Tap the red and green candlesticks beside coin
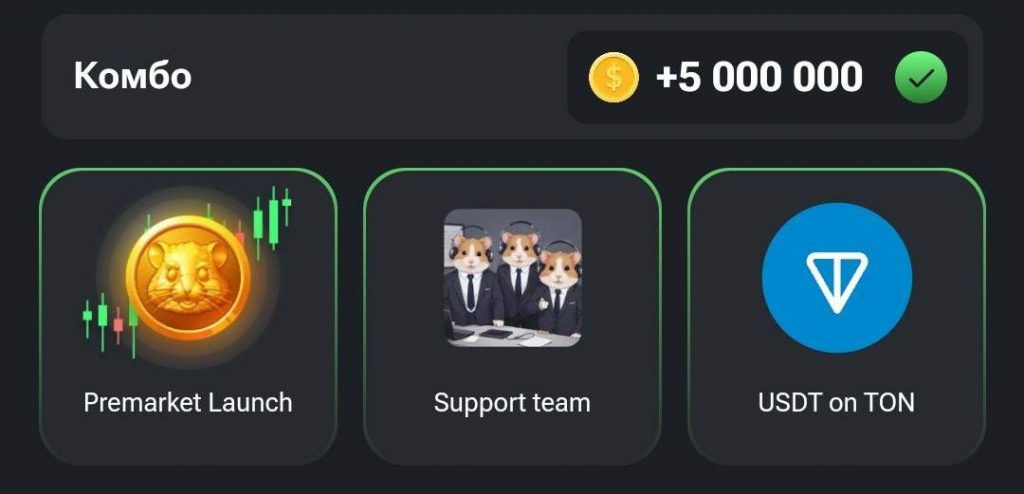This screenshot has height=494, width=1024. (110, 325)
